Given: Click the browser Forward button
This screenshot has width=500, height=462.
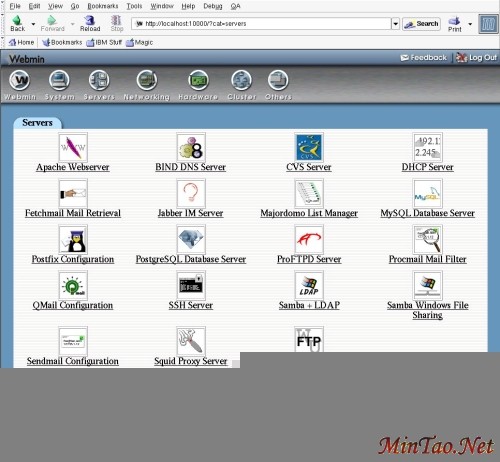Looking at the screenshot, I should pyautogui.click(x=52, y=24).
